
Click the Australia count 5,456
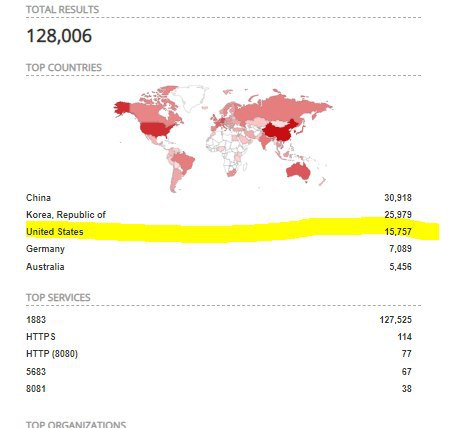(400, 267)
